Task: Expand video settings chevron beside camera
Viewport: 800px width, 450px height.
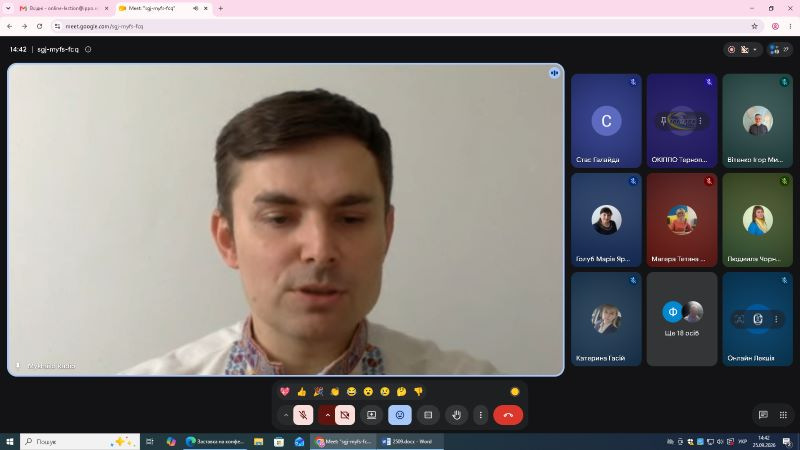Action: tap(327, 415)
